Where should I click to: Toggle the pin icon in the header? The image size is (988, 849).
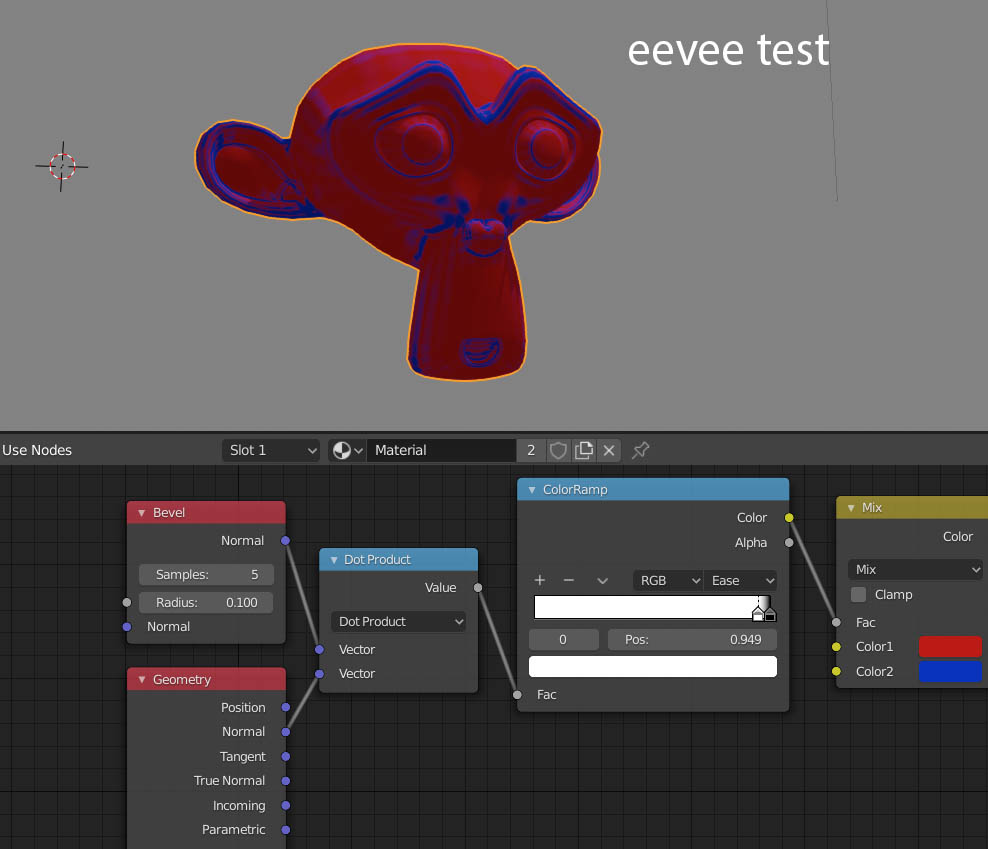point(640,450)
